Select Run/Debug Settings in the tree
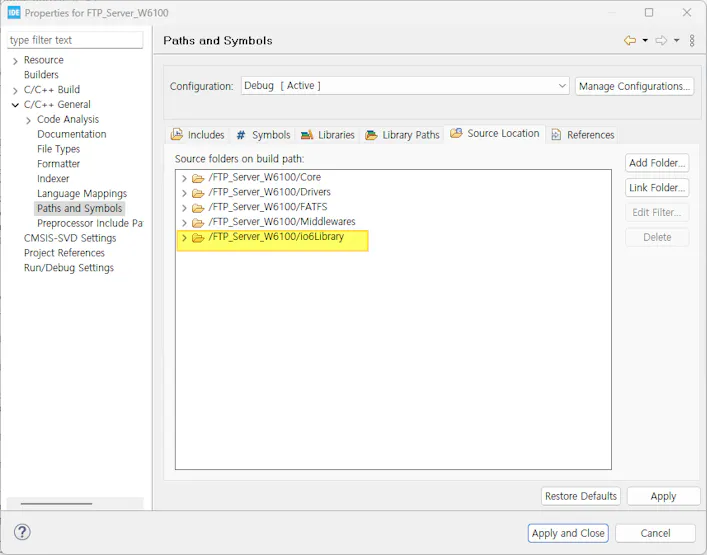 pyautogui.click(x=69, y=268)
